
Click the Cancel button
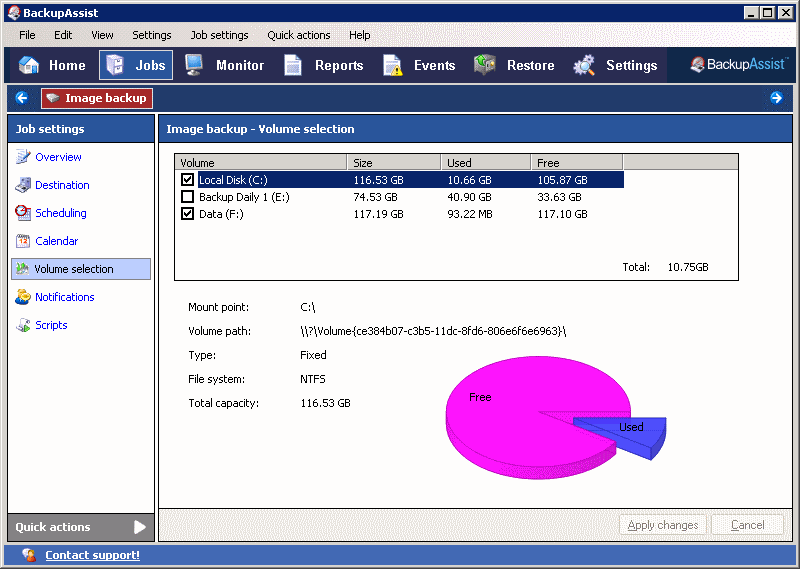pos(747,525)
